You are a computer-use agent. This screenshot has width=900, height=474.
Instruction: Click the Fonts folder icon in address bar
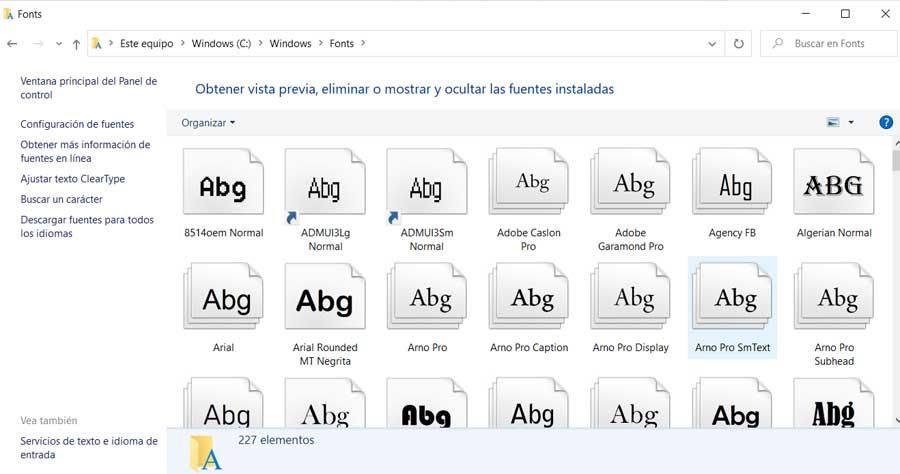tap(97, 44)
